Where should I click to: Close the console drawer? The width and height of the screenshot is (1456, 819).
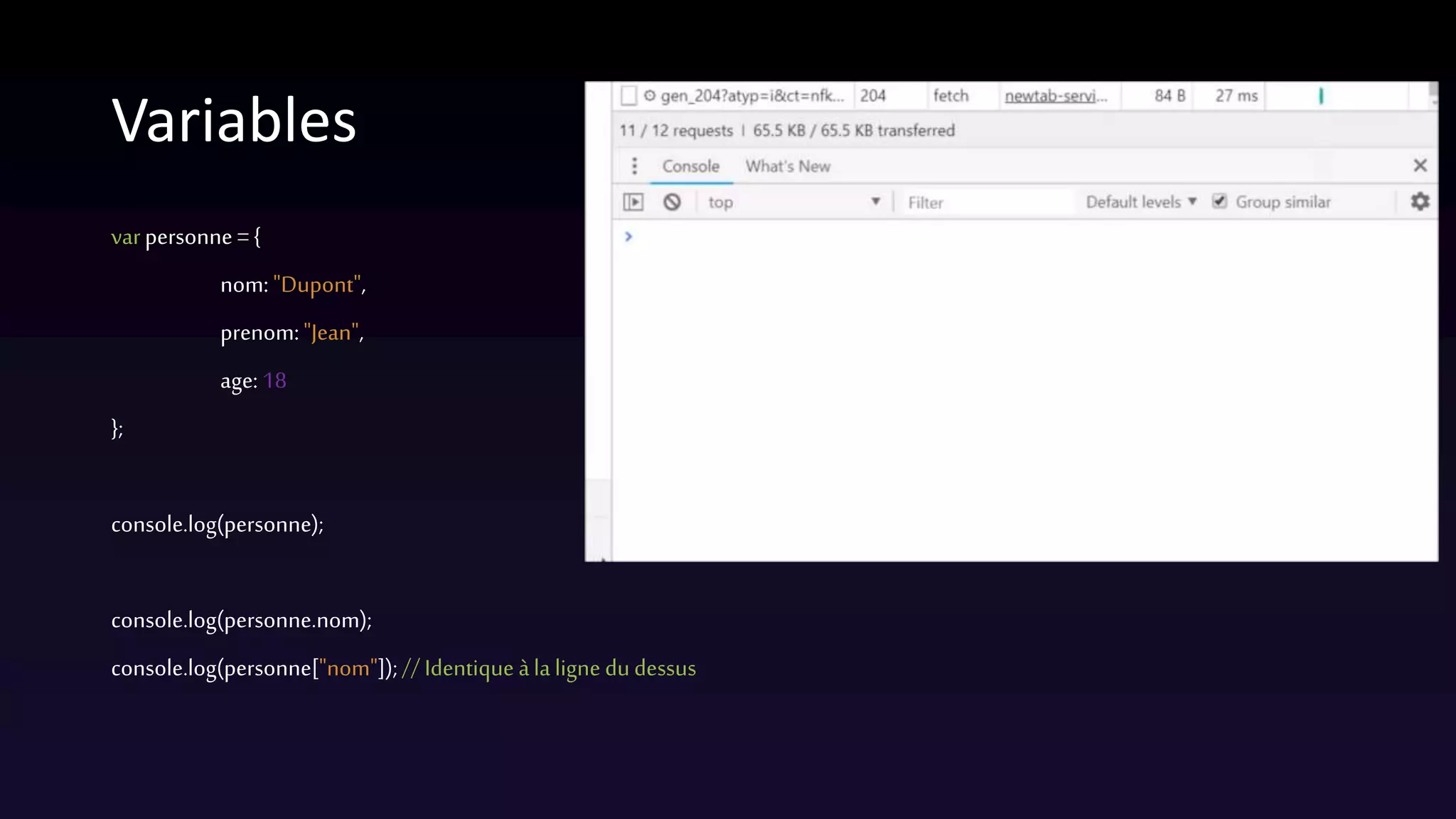1420,166
